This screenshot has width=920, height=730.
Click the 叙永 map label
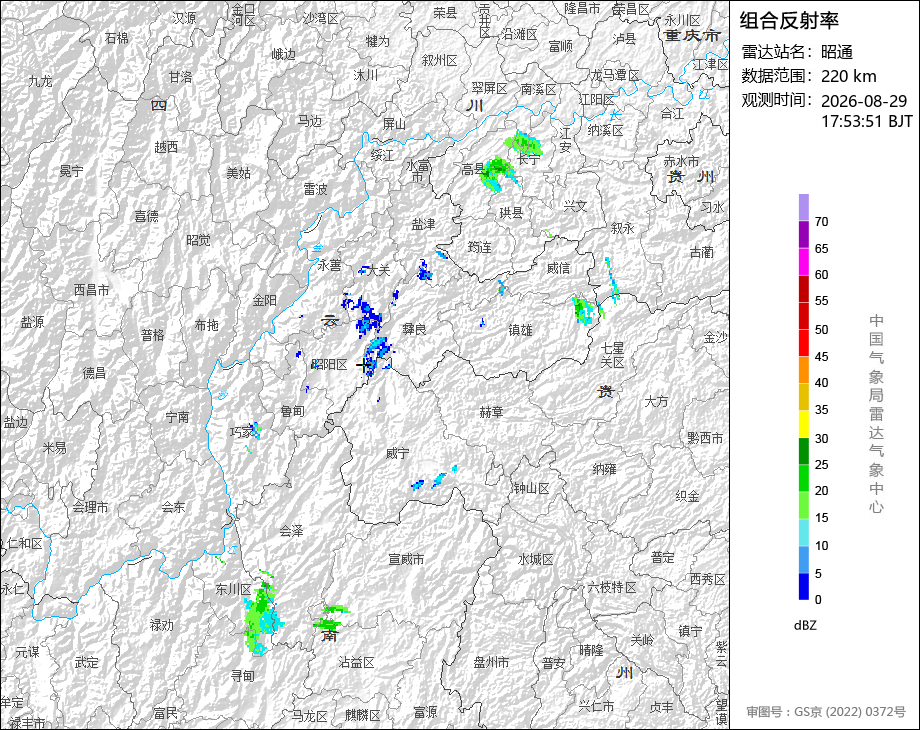(623, 228)
